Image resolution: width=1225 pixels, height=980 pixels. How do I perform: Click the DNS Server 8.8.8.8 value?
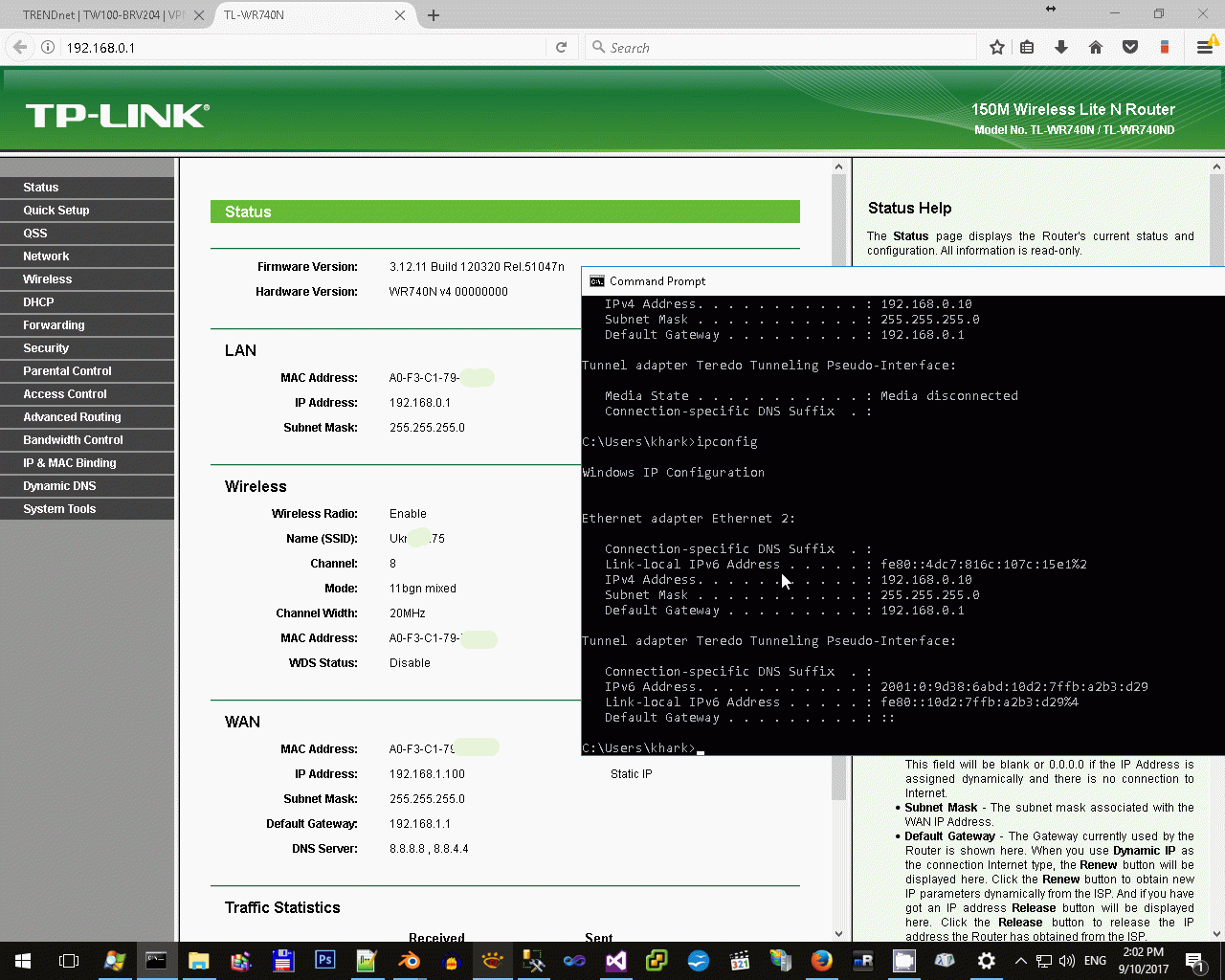pos(429,849)
